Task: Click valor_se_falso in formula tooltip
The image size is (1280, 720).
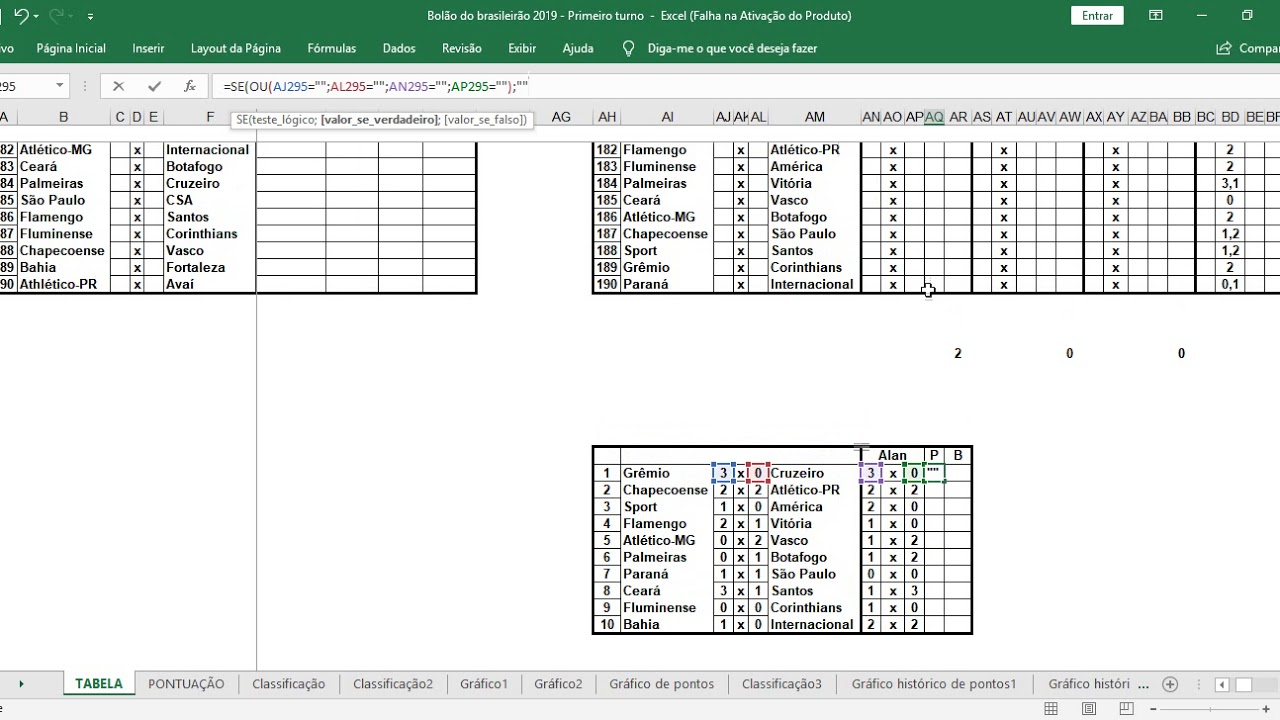Action: [485, 120]
